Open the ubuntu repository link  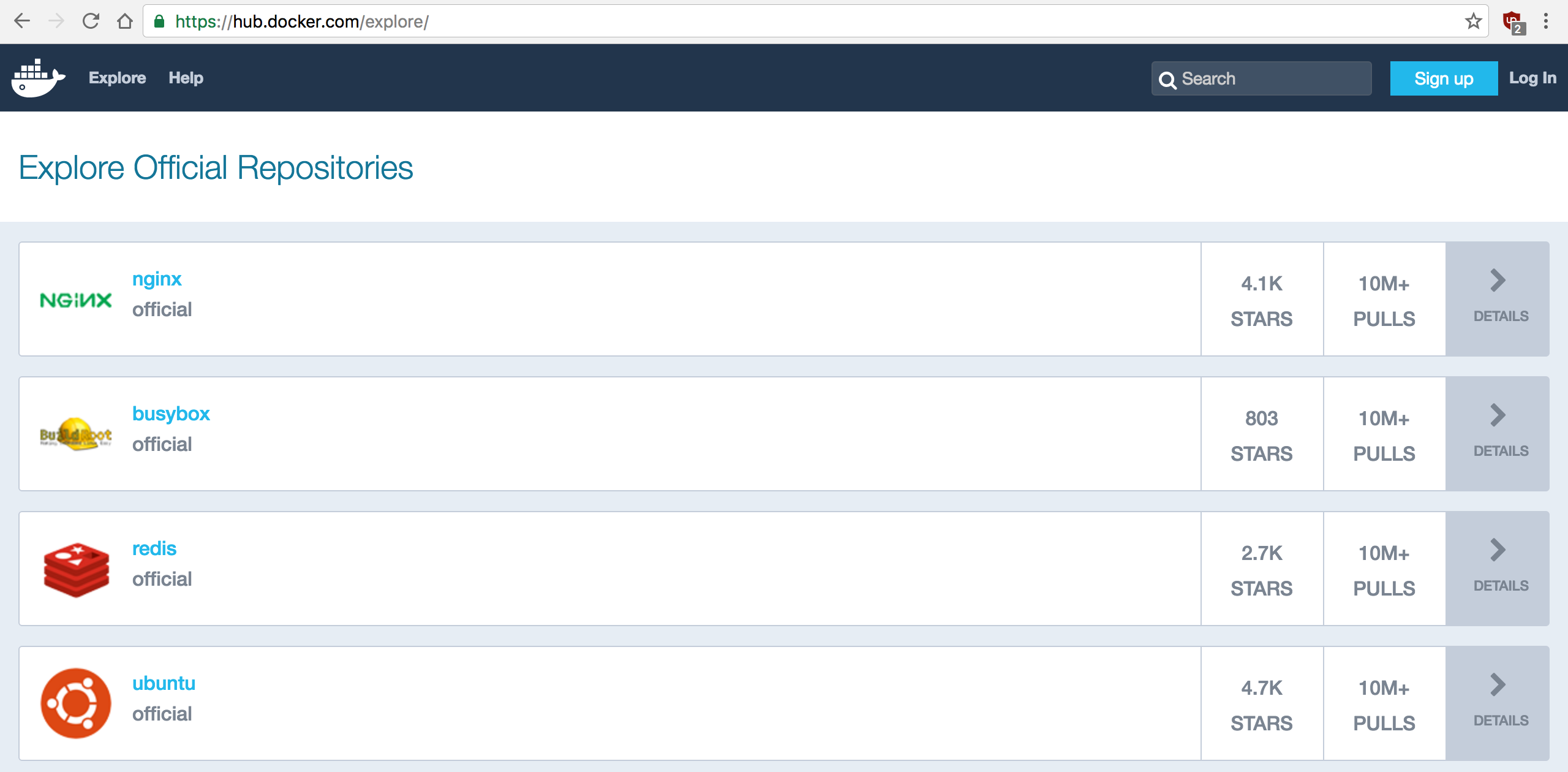(164, 683)
